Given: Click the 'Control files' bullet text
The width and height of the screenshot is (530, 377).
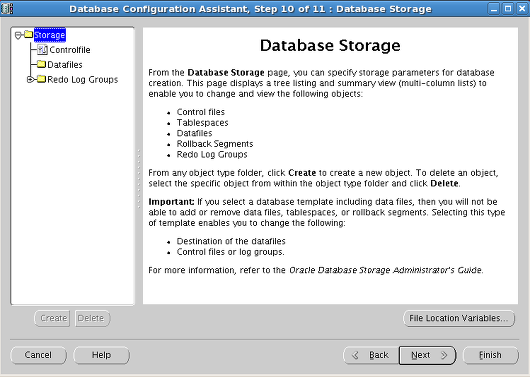Looking at the screenshot, I should (x=200, y=112).
